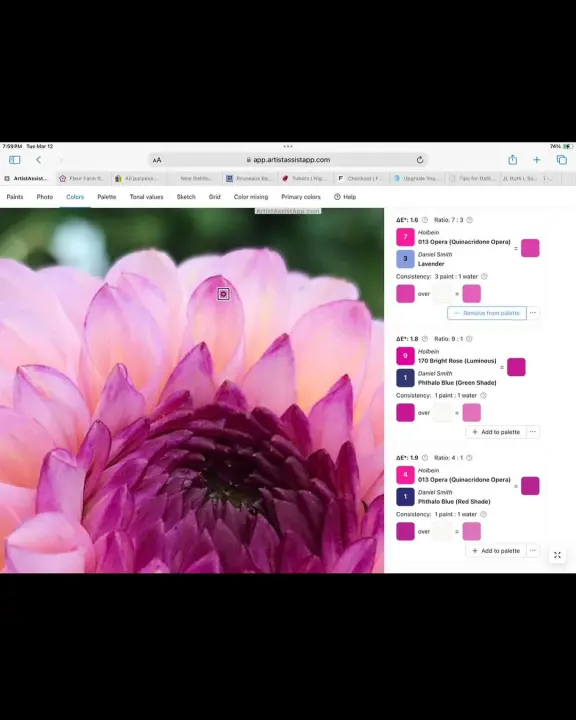Screen dimensions: 576x720
Task: Open the Grid tab
Action: [215, 197]
